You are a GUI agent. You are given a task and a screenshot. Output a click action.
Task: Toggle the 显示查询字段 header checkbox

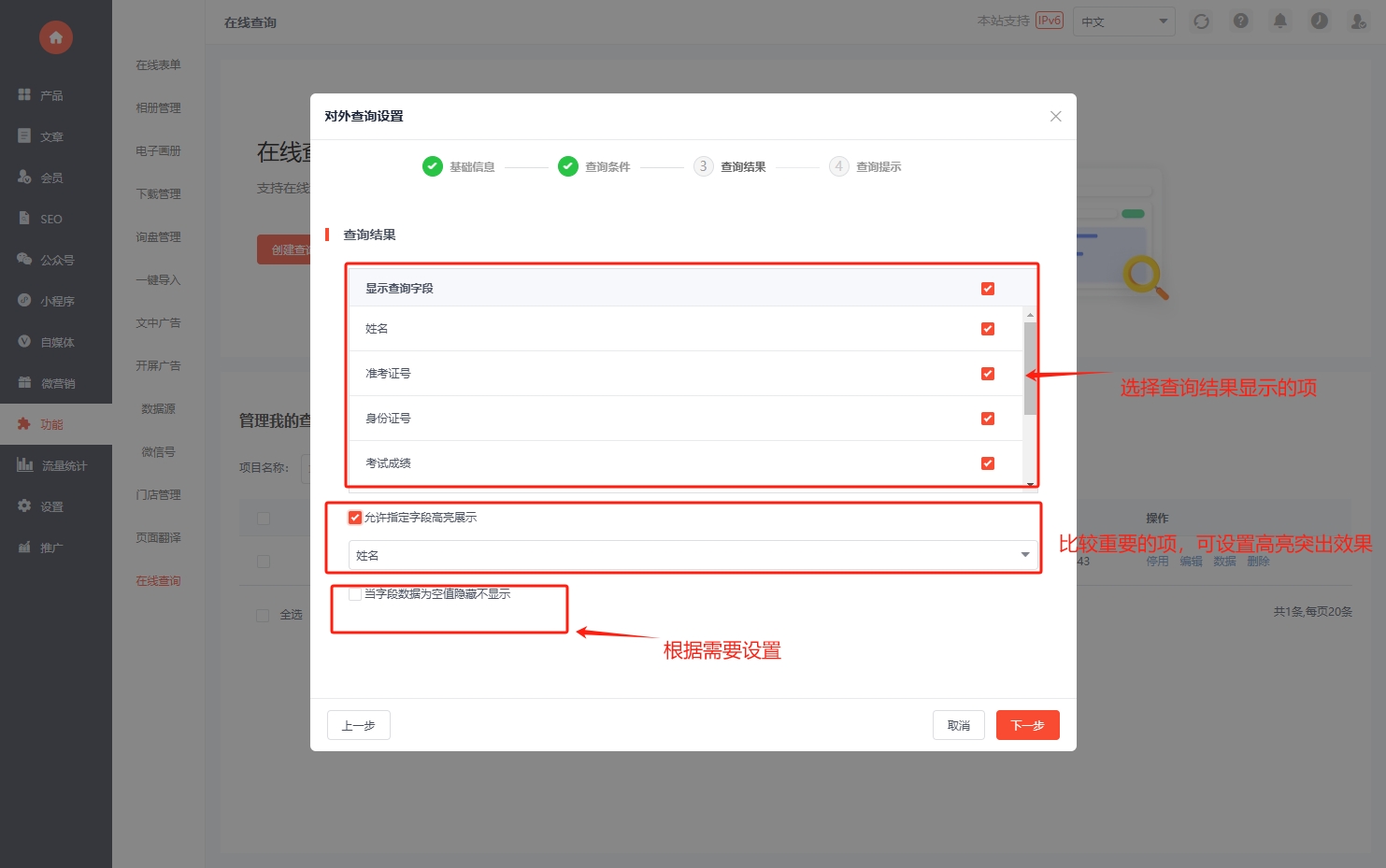(x=987, y=289)
